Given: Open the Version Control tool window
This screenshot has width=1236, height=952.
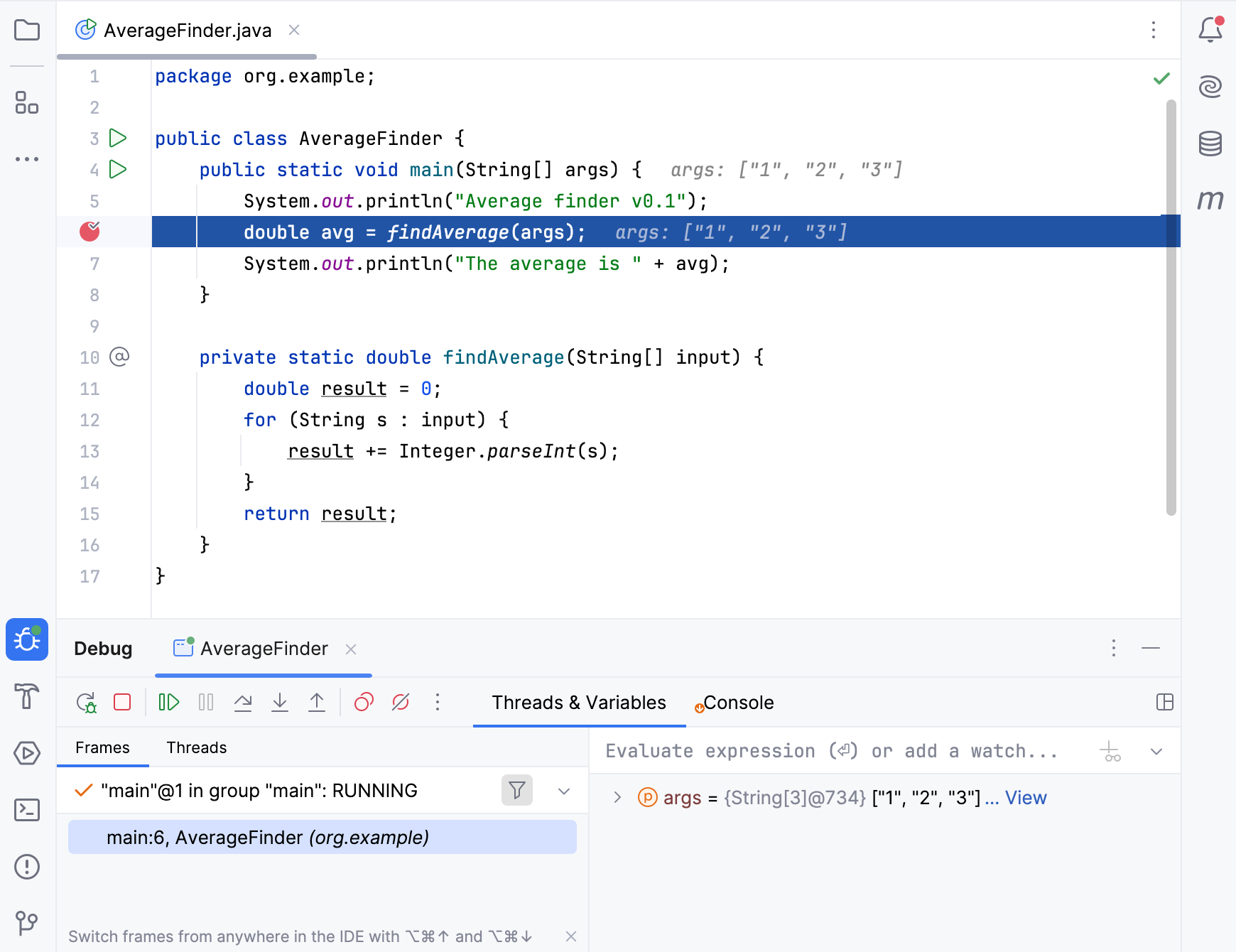Looking at the screenshot, I should (26, 924).
